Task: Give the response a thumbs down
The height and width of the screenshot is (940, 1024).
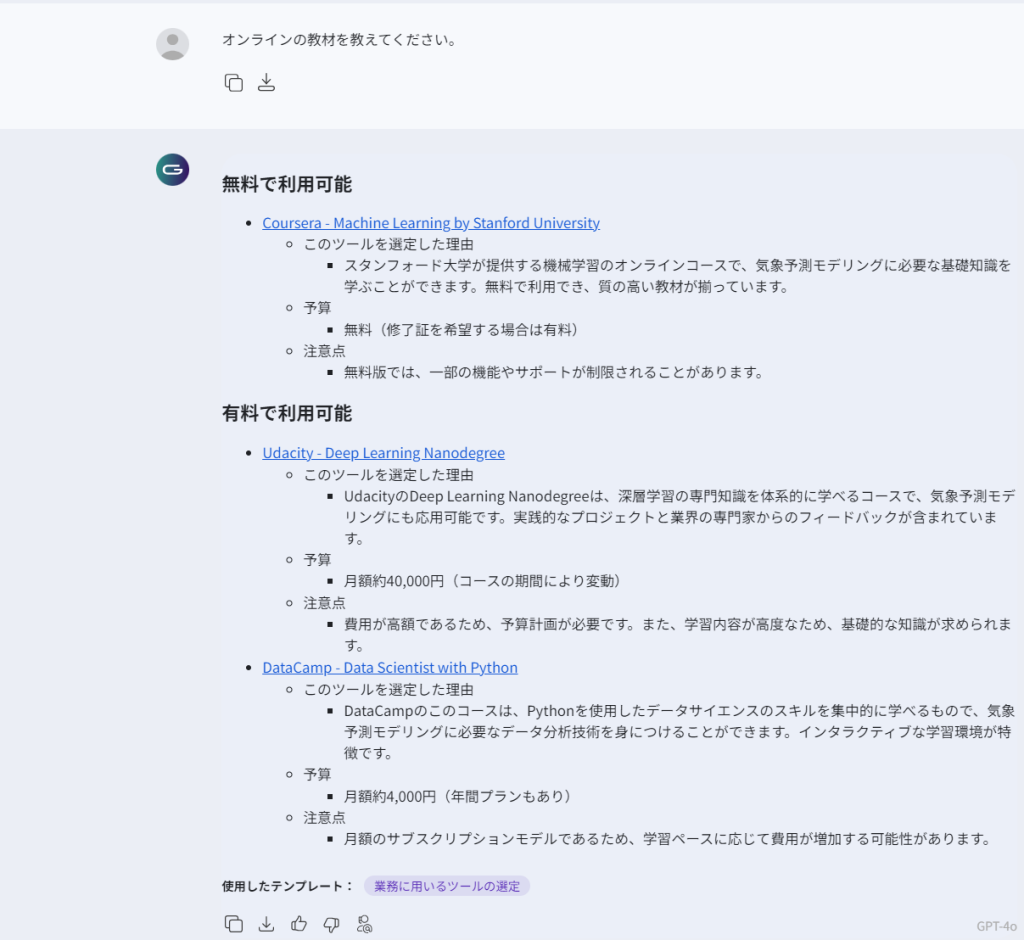Action: pos(331,924)
